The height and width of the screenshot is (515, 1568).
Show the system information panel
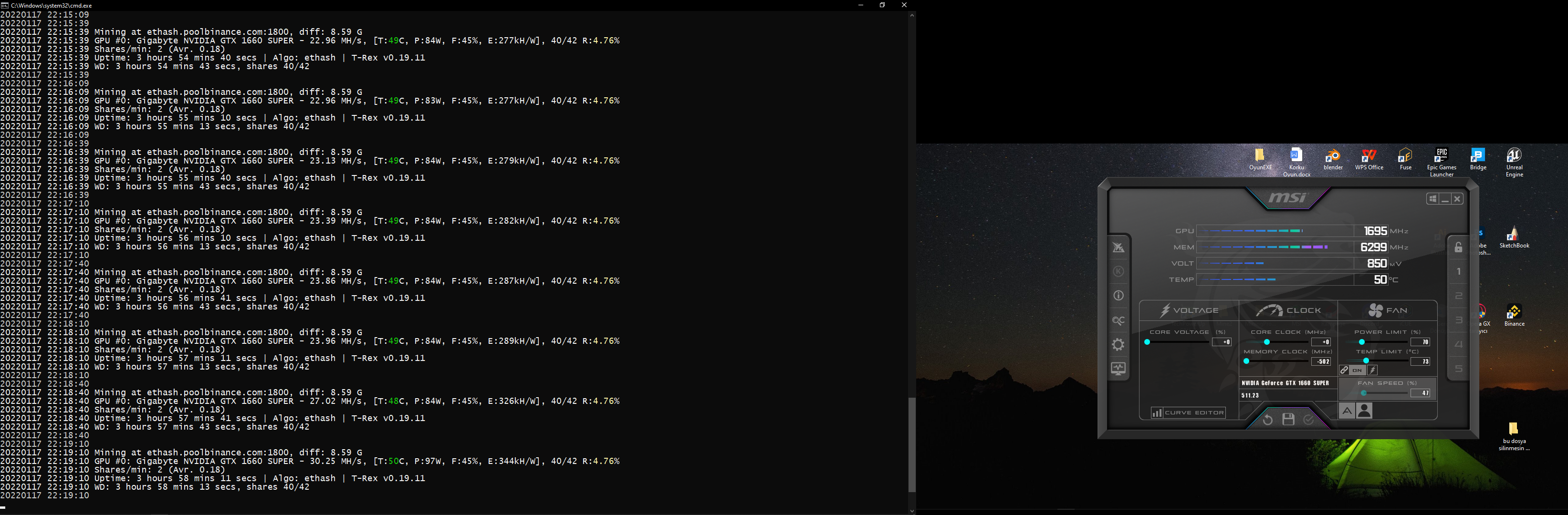pyautogui.click(x=1118, y=296)
